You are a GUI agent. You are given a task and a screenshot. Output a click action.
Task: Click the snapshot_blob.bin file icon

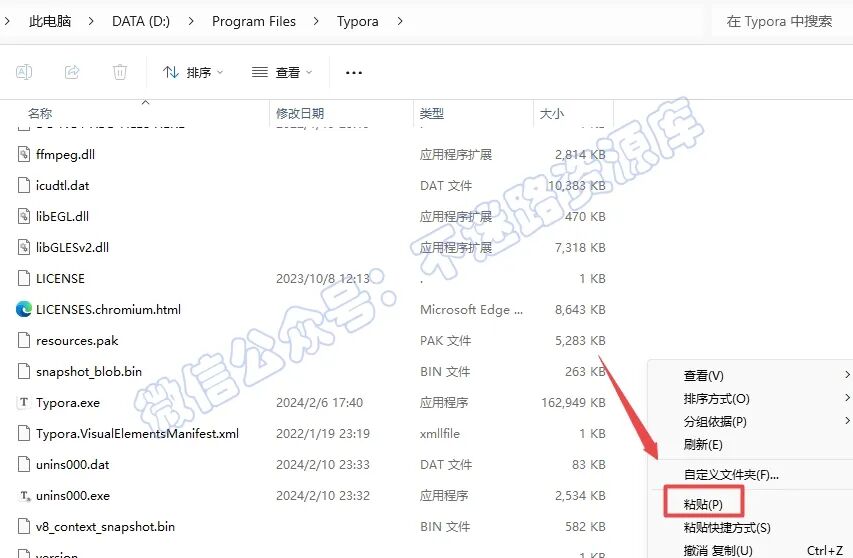click(23, 371)
